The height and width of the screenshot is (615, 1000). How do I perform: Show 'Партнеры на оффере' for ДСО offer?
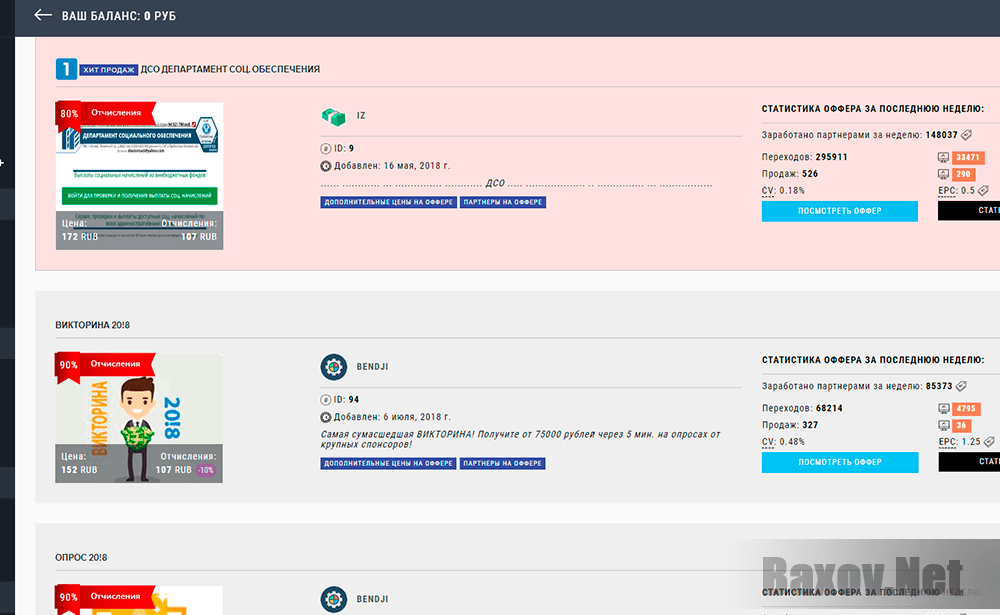point(502,202)
